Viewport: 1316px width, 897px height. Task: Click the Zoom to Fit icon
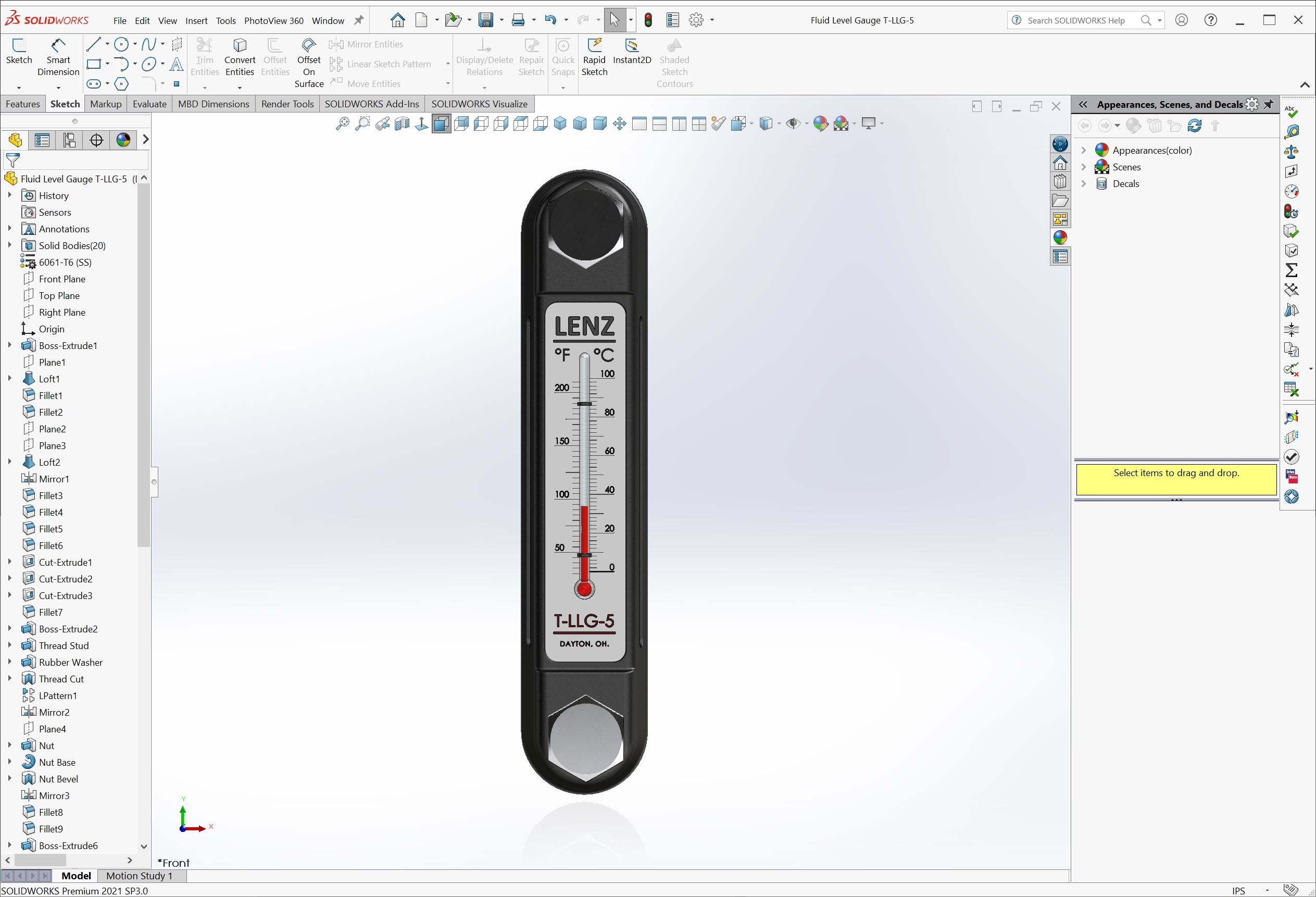pyautogui.click(x=342, y=123)
